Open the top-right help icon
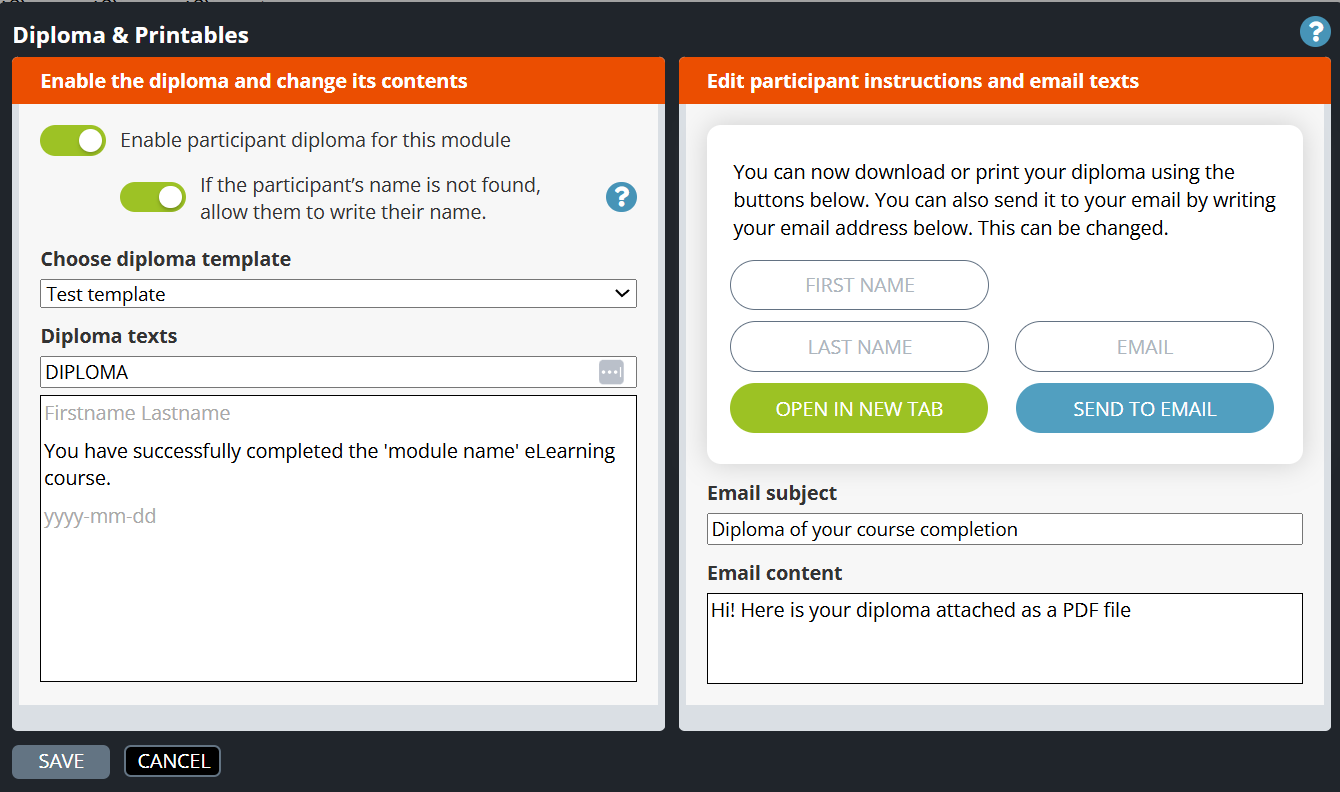The image size is (1340, 792). [x=1314, y=32]
